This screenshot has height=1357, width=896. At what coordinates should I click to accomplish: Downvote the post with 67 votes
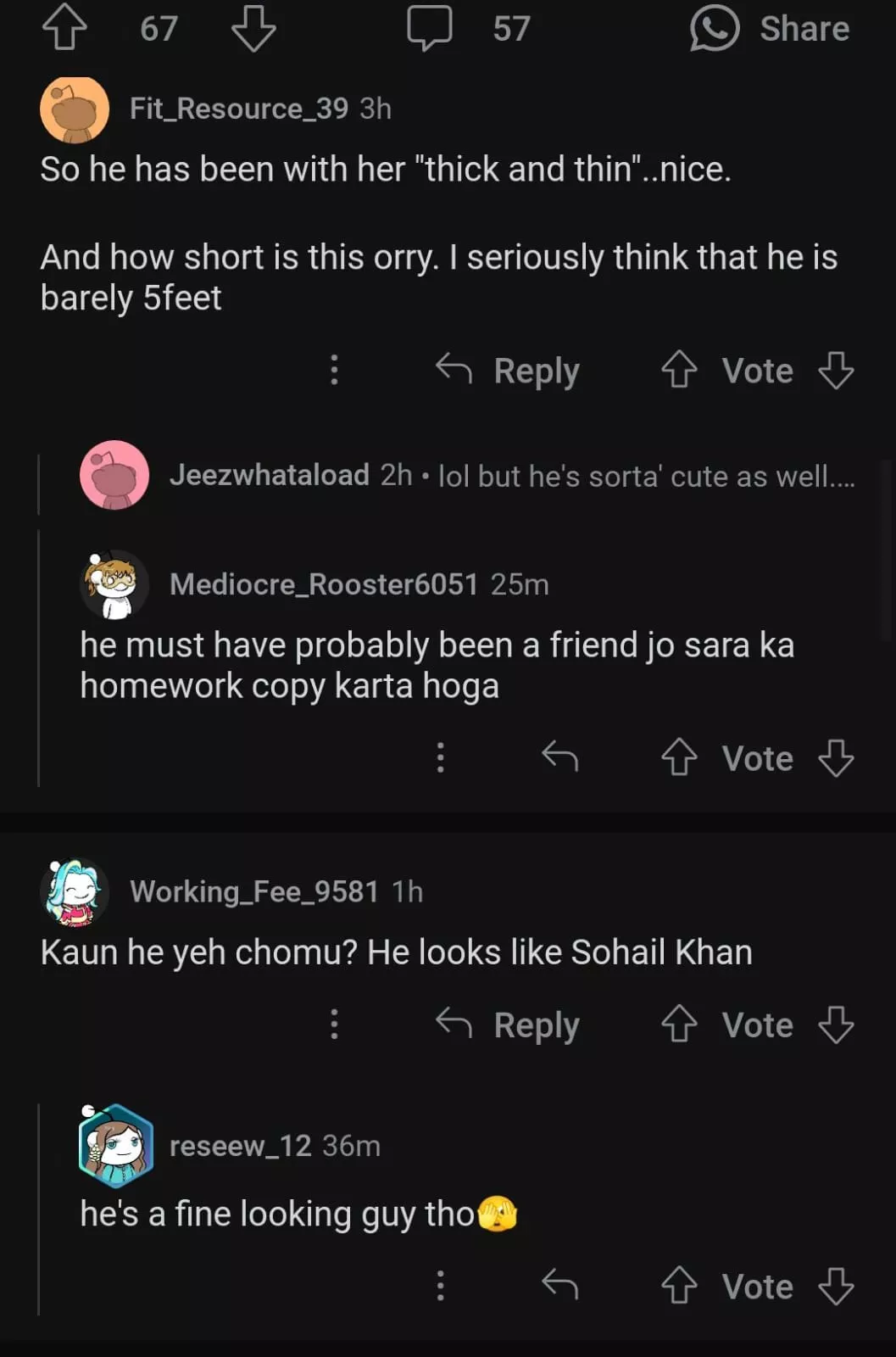[253, 28]
